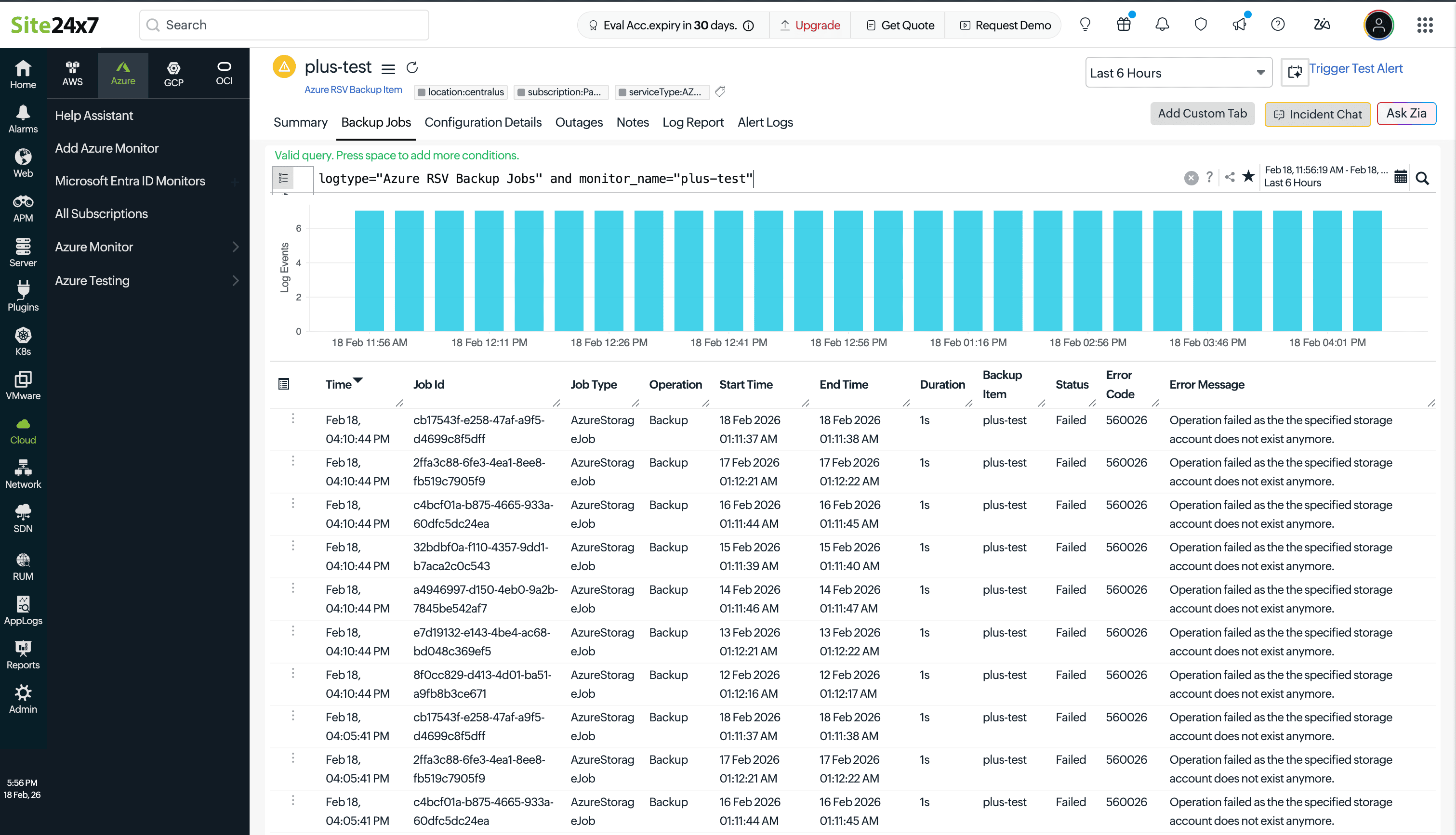This screenshot has height=835, width=1456.
Task: Open table column settings icon
Action: (283, 384)
